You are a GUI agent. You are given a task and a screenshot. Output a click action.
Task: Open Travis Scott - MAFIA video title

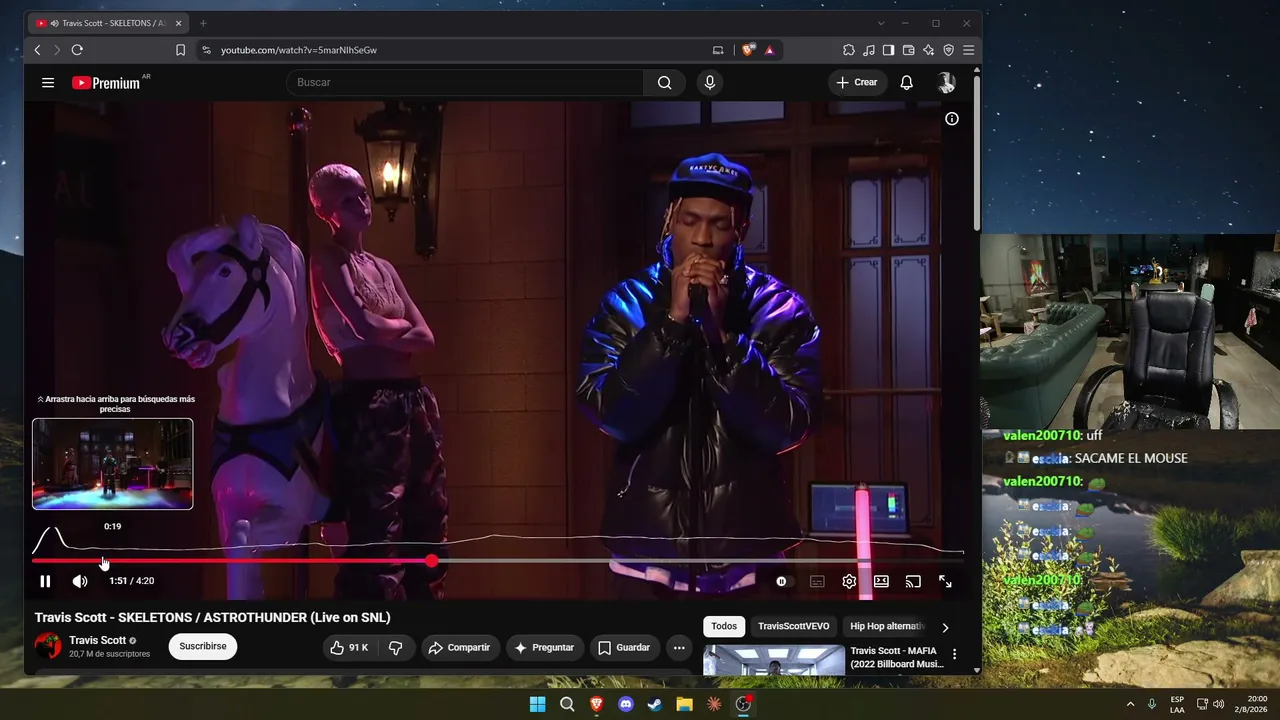pyautogui.click(x=897, y=657)
